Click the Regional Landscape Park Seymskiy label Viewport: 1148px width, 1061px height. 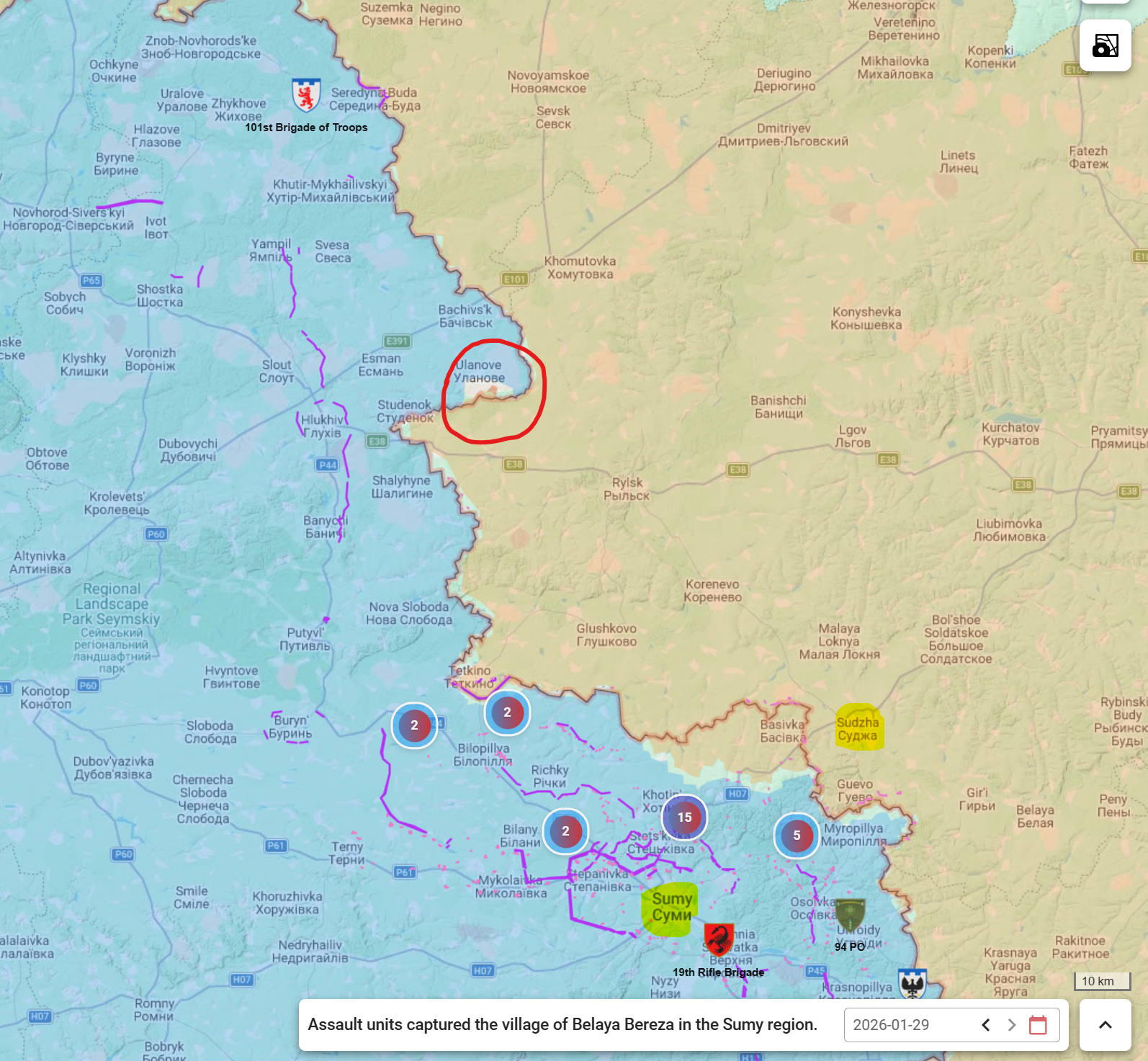pos(112,630)
